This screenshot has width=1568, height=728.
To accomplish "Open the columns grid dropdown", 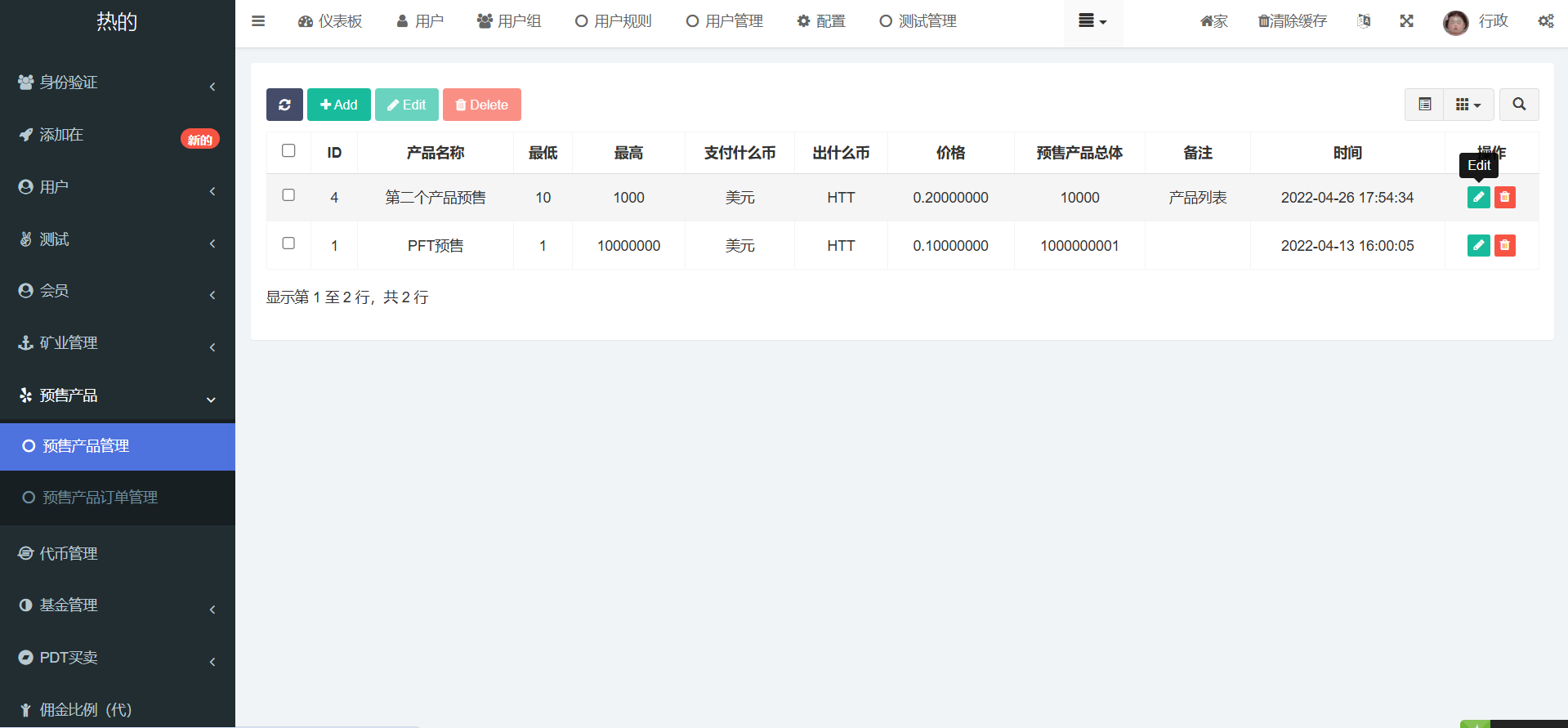I will [1467, 105].
